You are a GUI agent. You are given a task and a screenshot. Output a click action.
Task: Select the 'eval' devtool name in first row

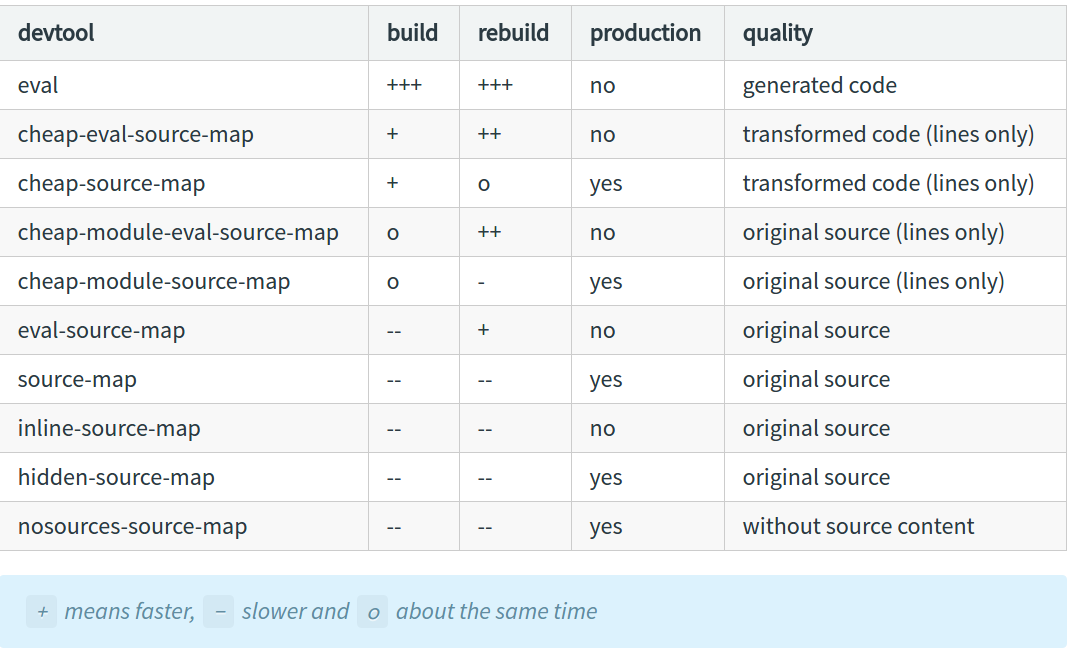(x=38, y=86)
